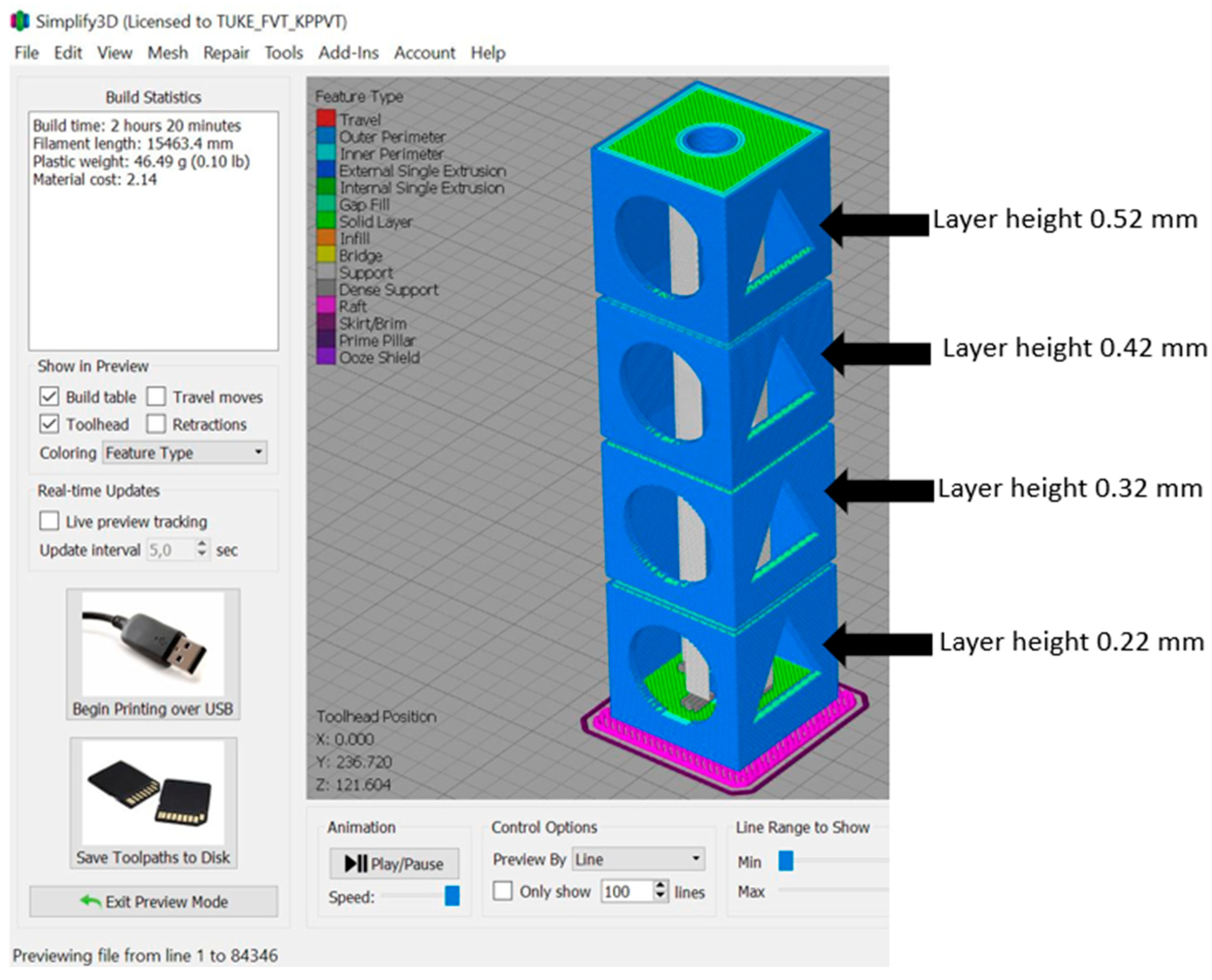Click the Min line range slider handle

[x=786, y=861]
